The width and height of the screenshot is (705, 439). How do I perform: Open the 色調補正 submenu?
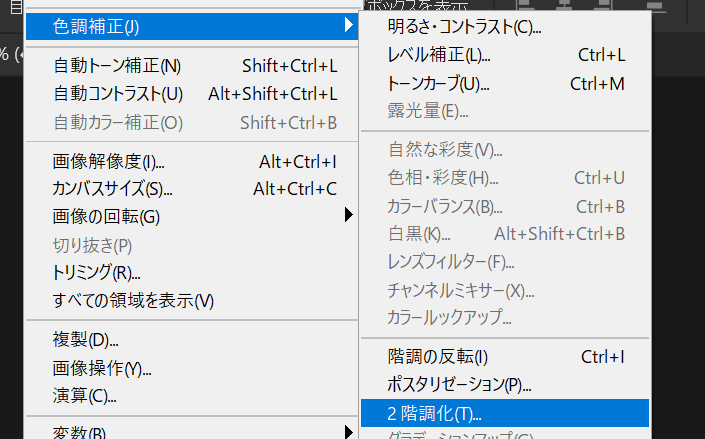pyautogui.click(x=96, y=25)
